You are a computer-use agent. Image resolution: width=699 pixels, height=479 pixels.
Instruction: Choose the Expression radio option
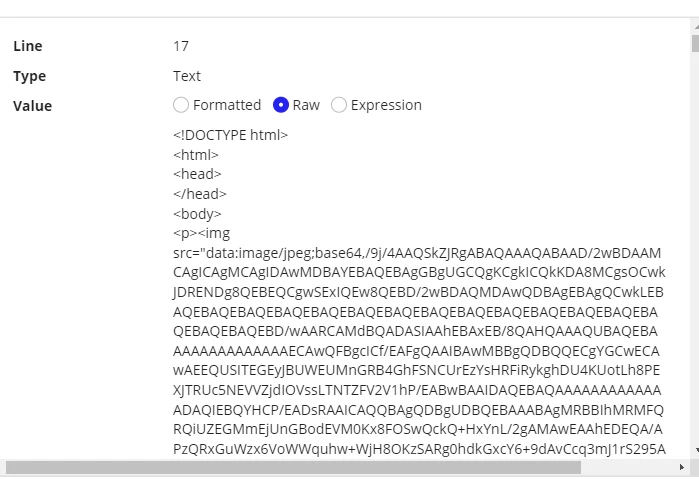tap(339, 105)
